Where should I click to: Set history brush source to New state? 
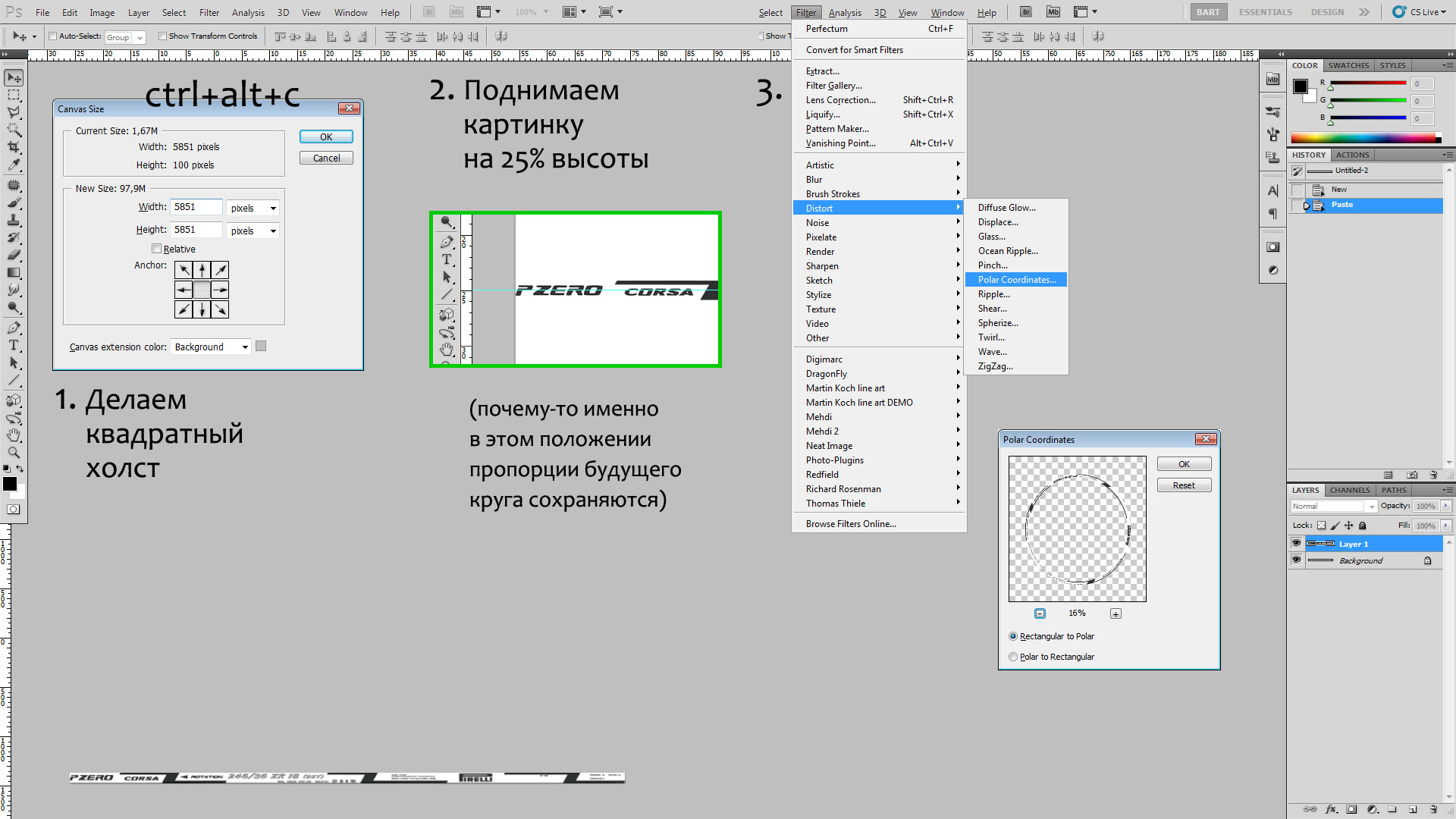1298,190
